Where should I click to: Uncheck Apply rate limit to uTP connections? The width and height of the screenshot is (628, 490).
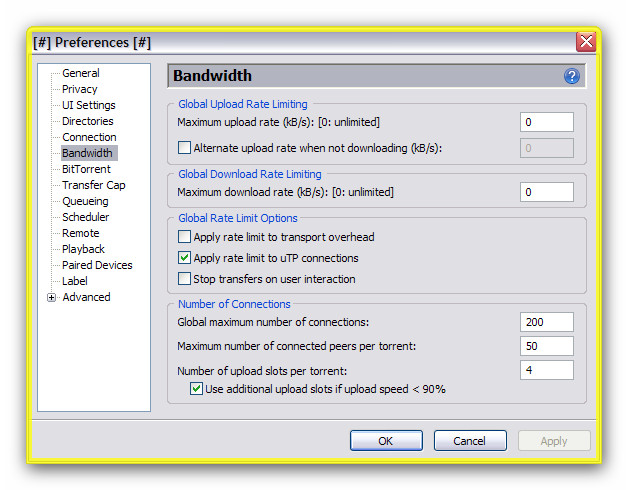pyautogui.click(x=184, y=258)
